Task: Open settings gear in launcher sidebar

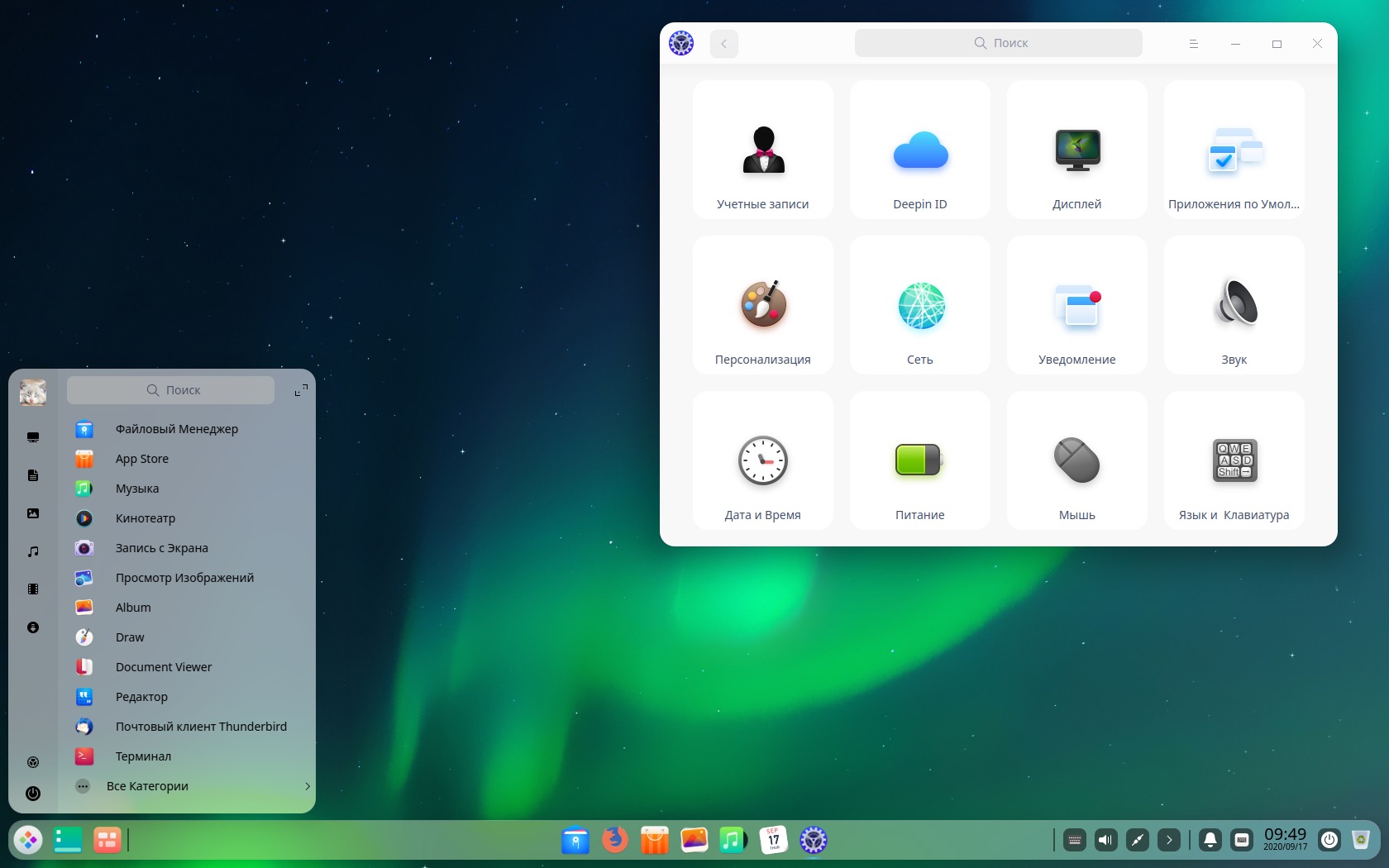Action: 33,762
